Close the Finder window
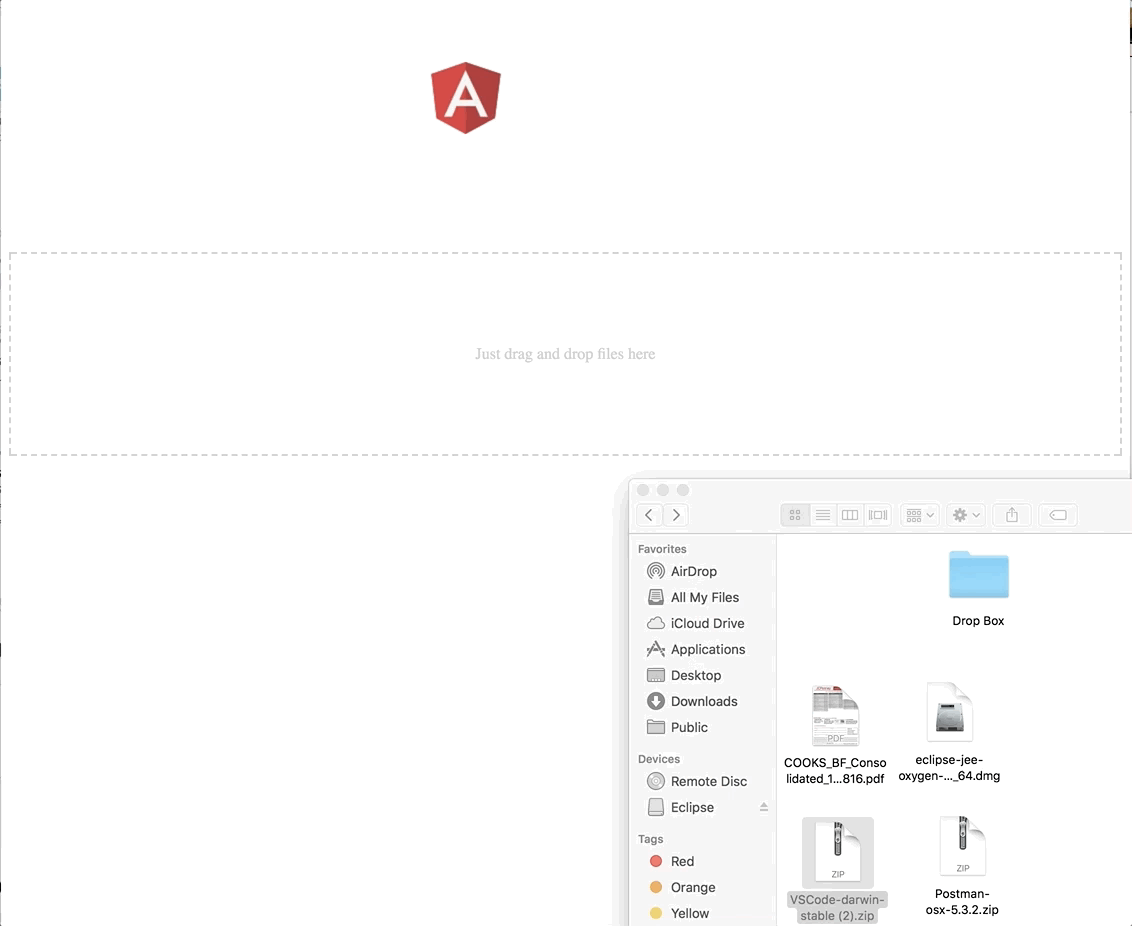This screenshot has width=1132, height=926. point(643,490)
